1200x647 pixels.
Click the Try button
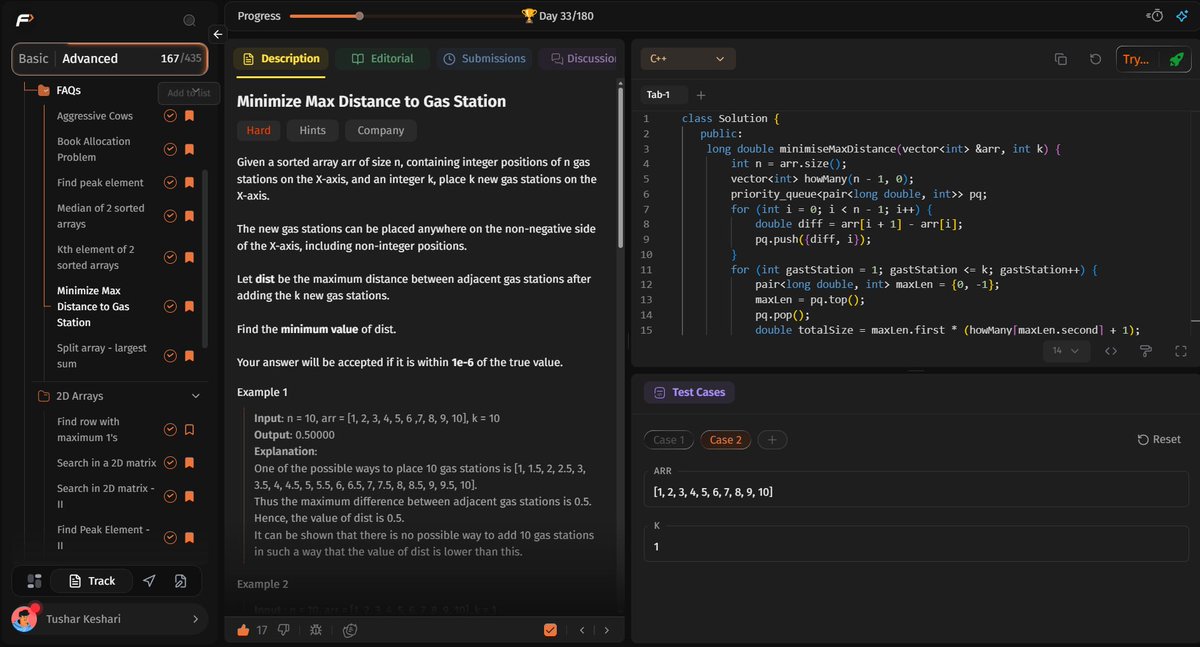pyautogui.click(x=1135, y=59)
